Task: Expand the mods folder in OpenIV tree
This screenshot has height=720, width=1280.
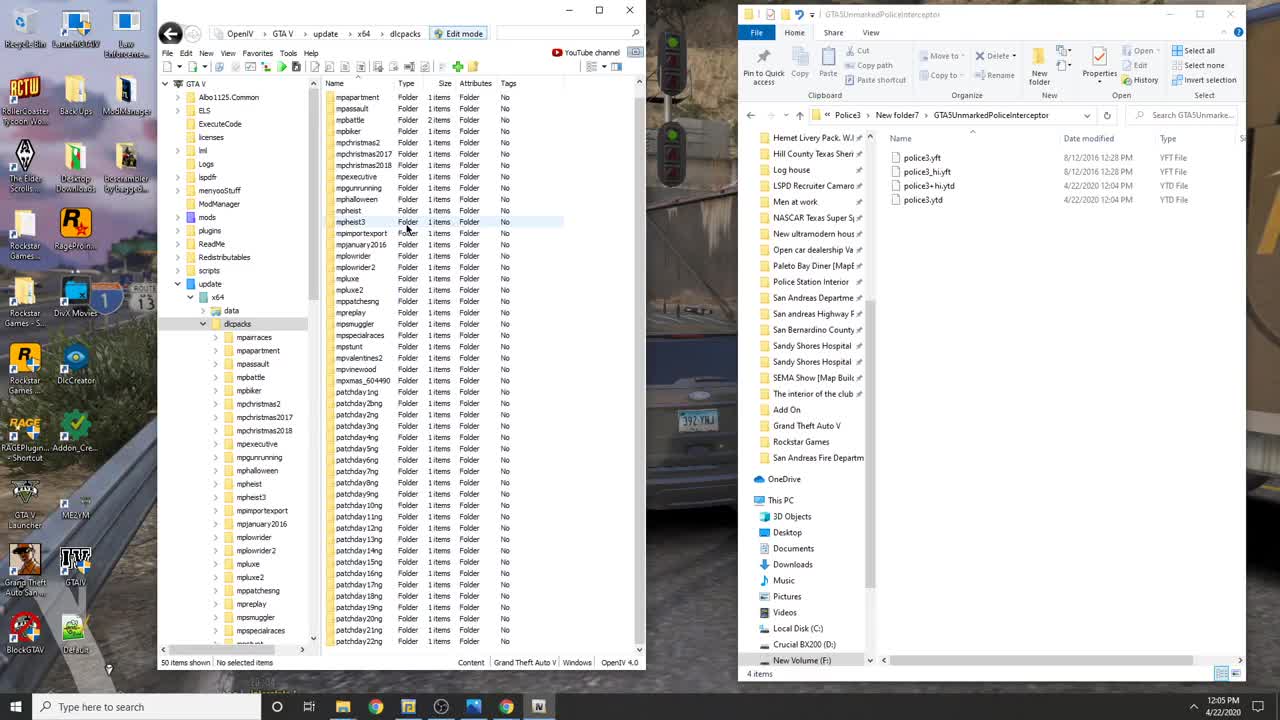Action: [178, 217]
